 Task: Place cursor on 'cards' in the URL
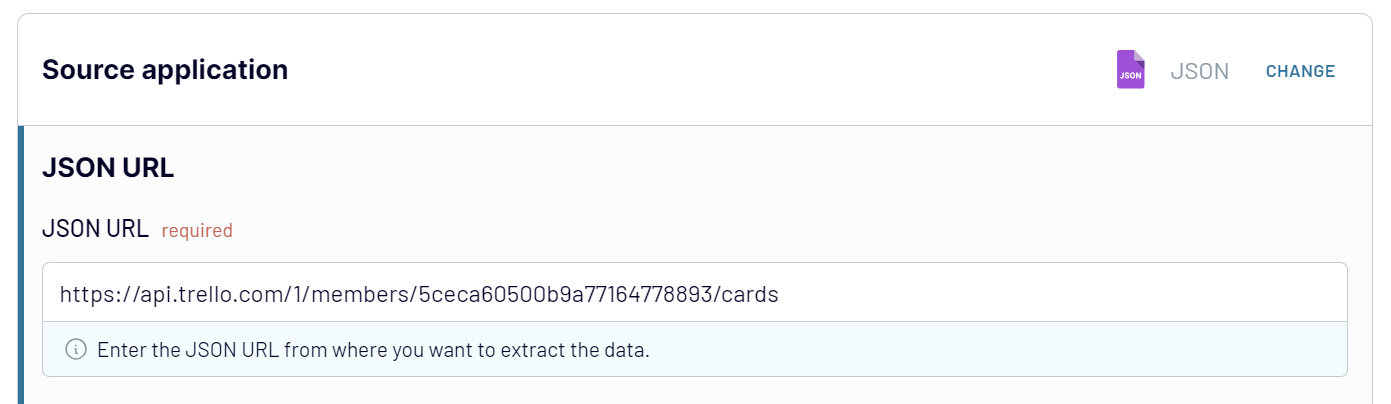click(x=751, y=294)
